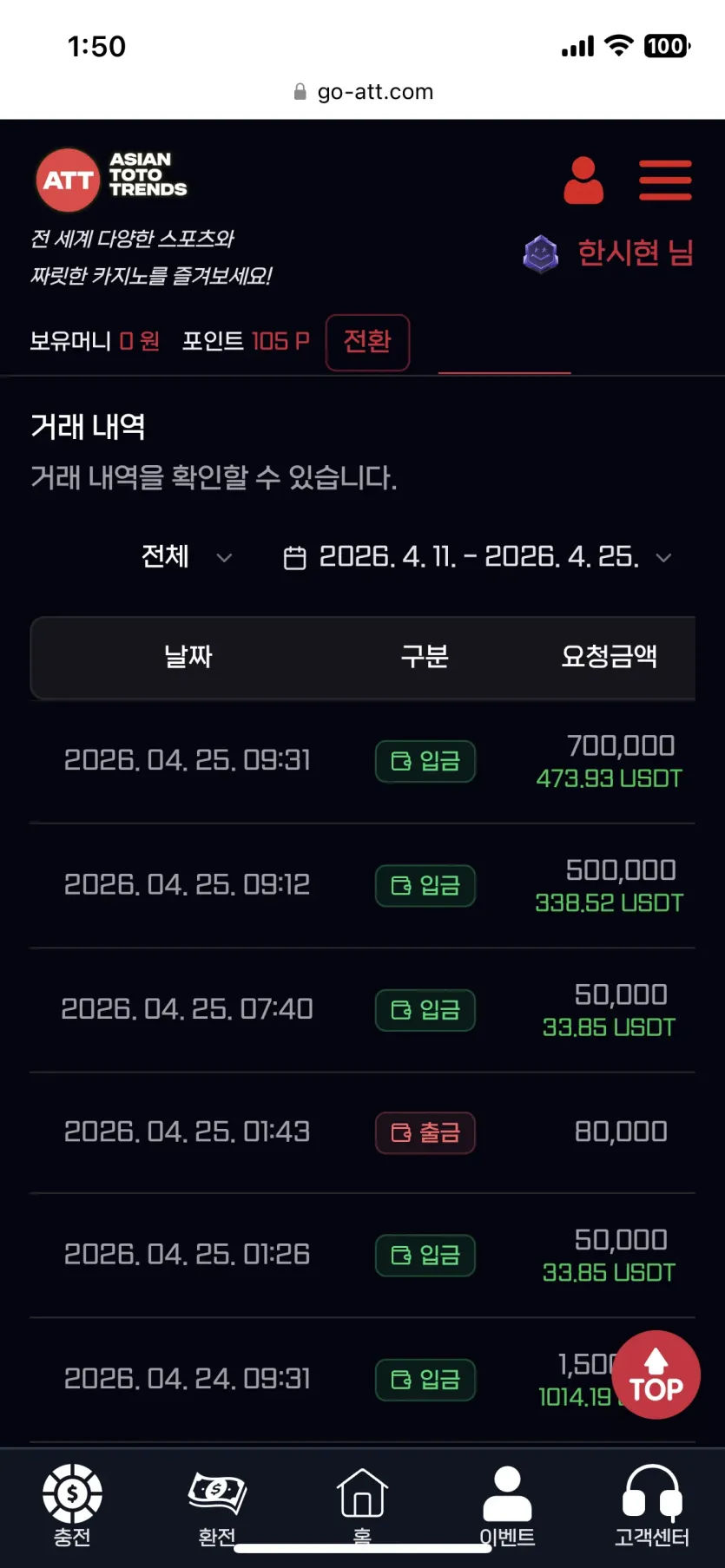
Task: Tap the 요청금액 column header
Action: tap(609, 657)
